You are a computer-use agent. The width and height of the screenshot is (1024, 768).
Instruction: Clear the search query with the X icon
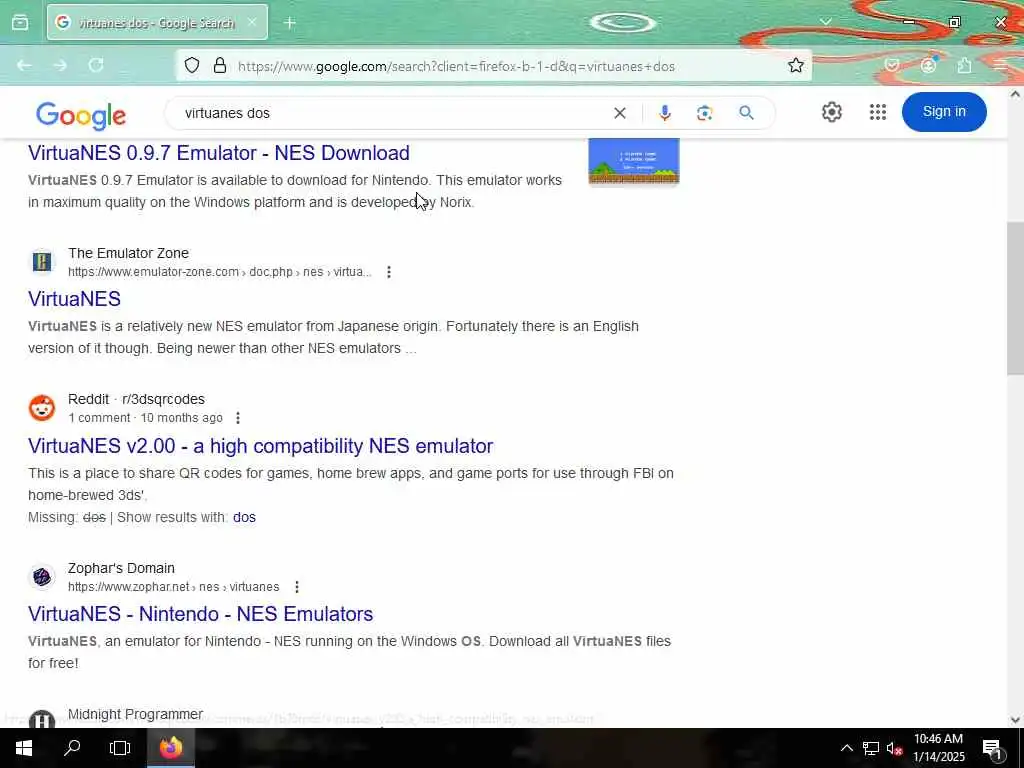tap(620, 113)
